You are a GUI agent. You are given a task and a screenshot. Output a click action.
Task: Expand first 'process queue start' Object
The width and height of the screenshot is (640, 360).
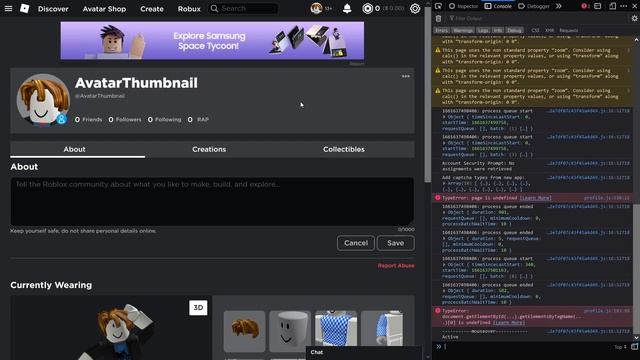point(444,117)
